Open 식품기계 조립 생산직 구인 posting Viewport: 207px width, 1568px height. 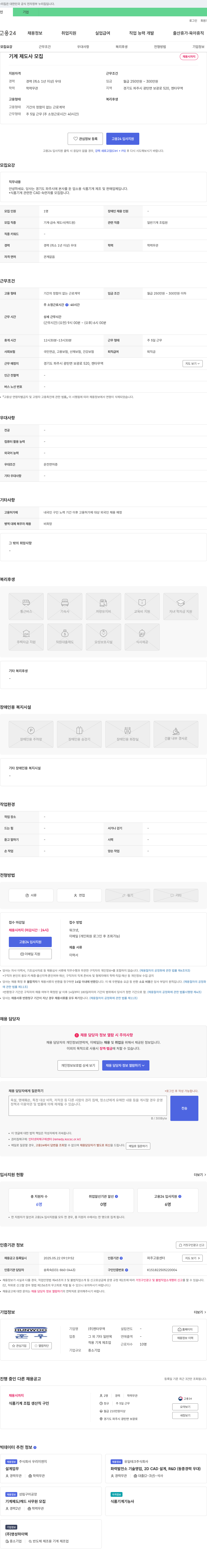tap(29, 1403)
